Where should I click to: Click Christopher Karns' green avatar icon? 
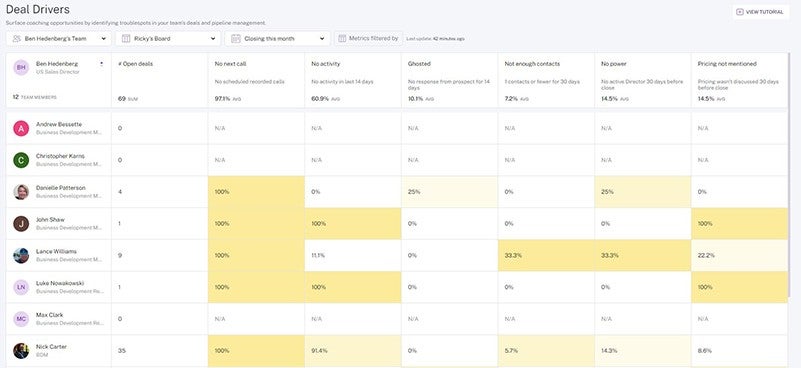coord(21,160)
